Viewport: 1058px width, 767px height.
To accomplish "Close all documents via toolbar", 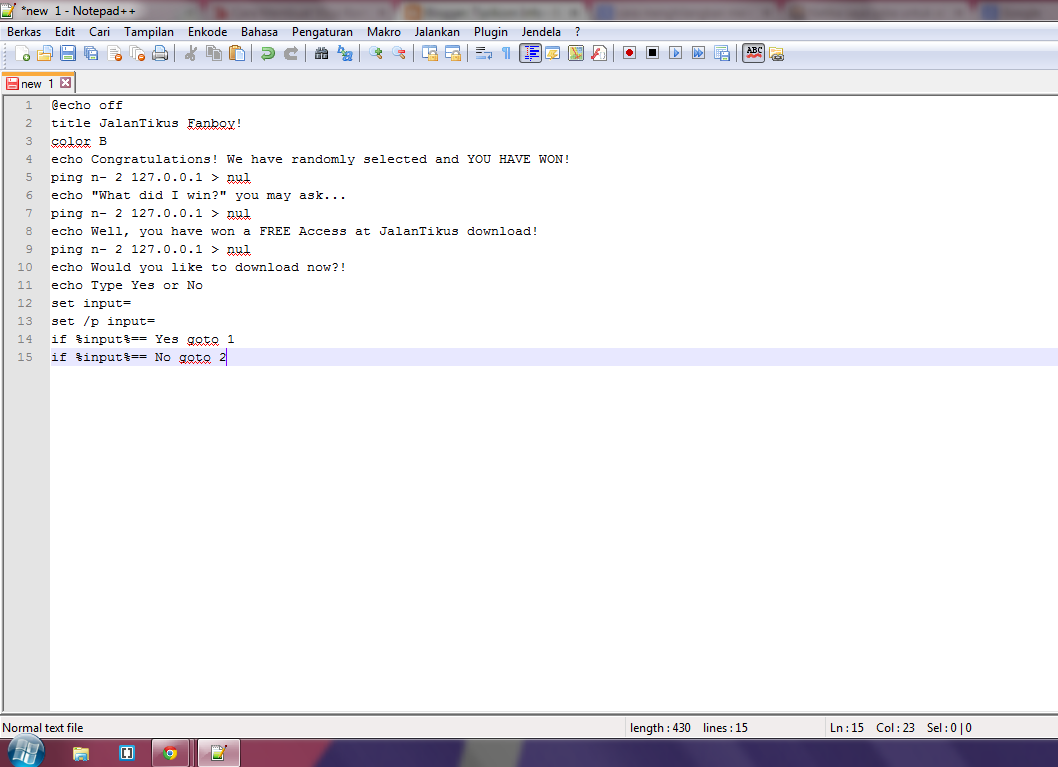I will coord(137,53).
